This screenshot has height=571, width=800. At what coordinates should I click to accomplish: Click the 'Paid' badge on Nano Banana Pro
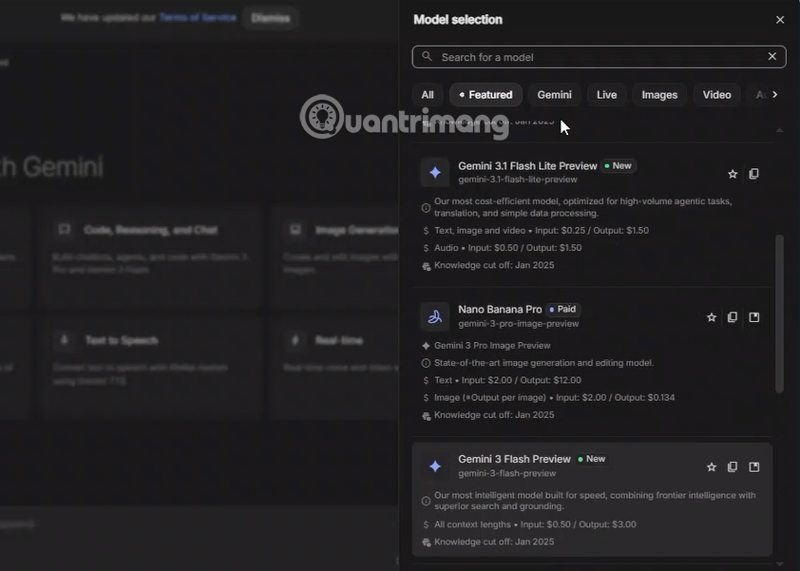pos(563,309)
